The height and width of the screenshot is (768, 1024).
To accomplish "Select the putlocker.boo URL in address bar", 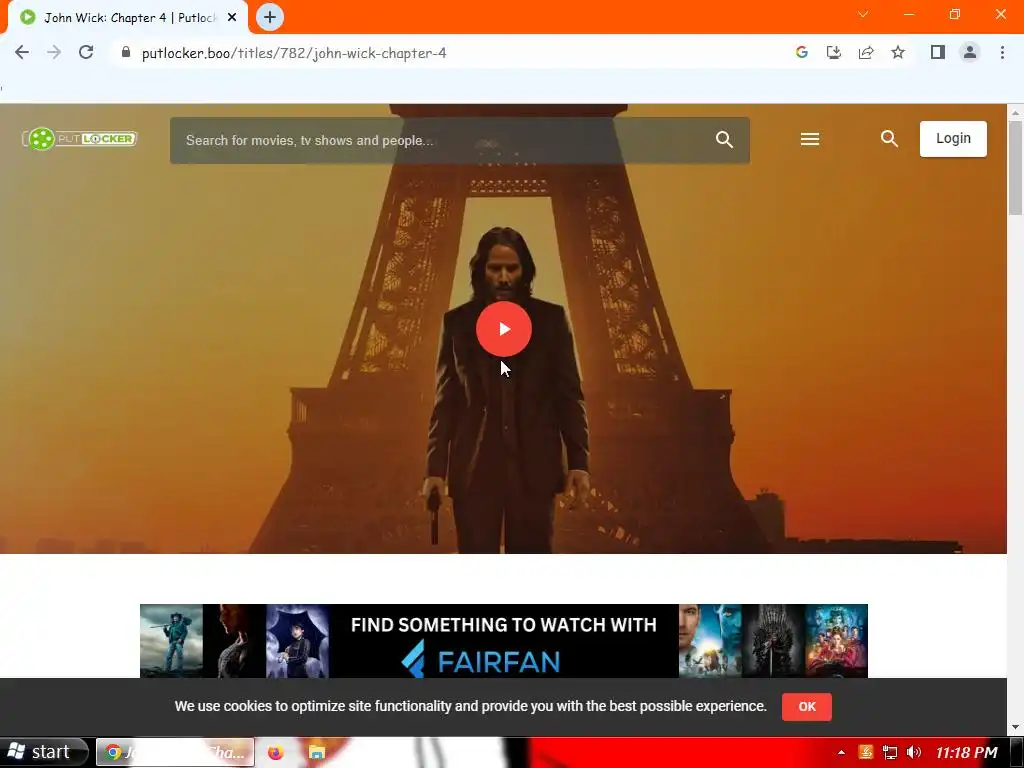I will pyautogui.click(x=294, y=53).
